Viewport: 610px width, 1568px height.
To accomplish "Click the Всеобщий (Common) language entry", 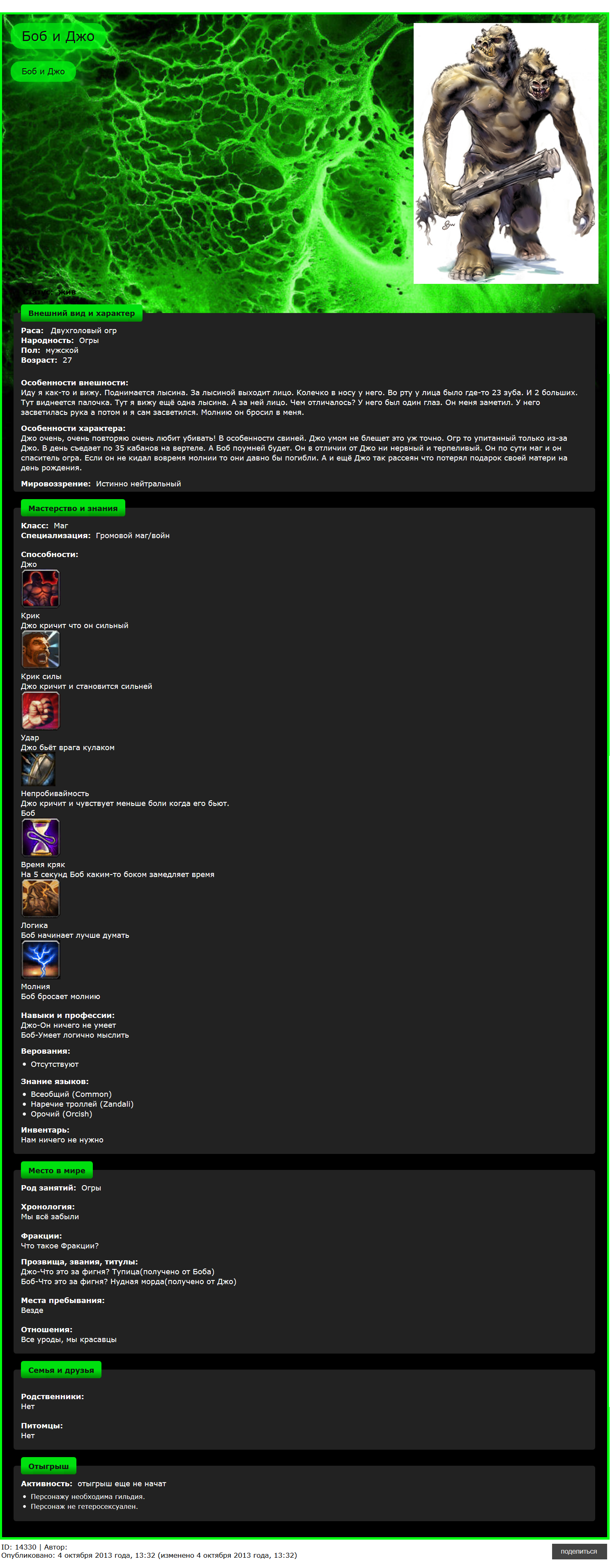I will click(71, 1094).
